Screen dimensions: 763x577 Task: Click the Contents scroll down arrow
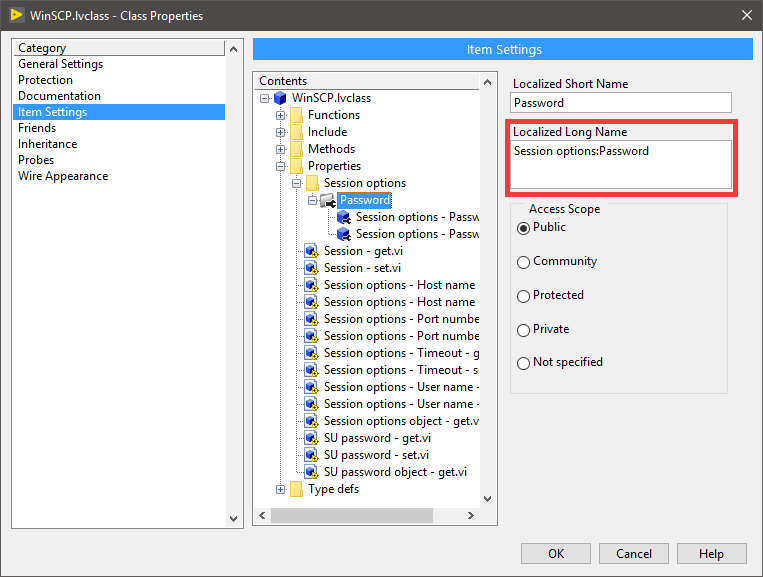(x=488, y=499)
